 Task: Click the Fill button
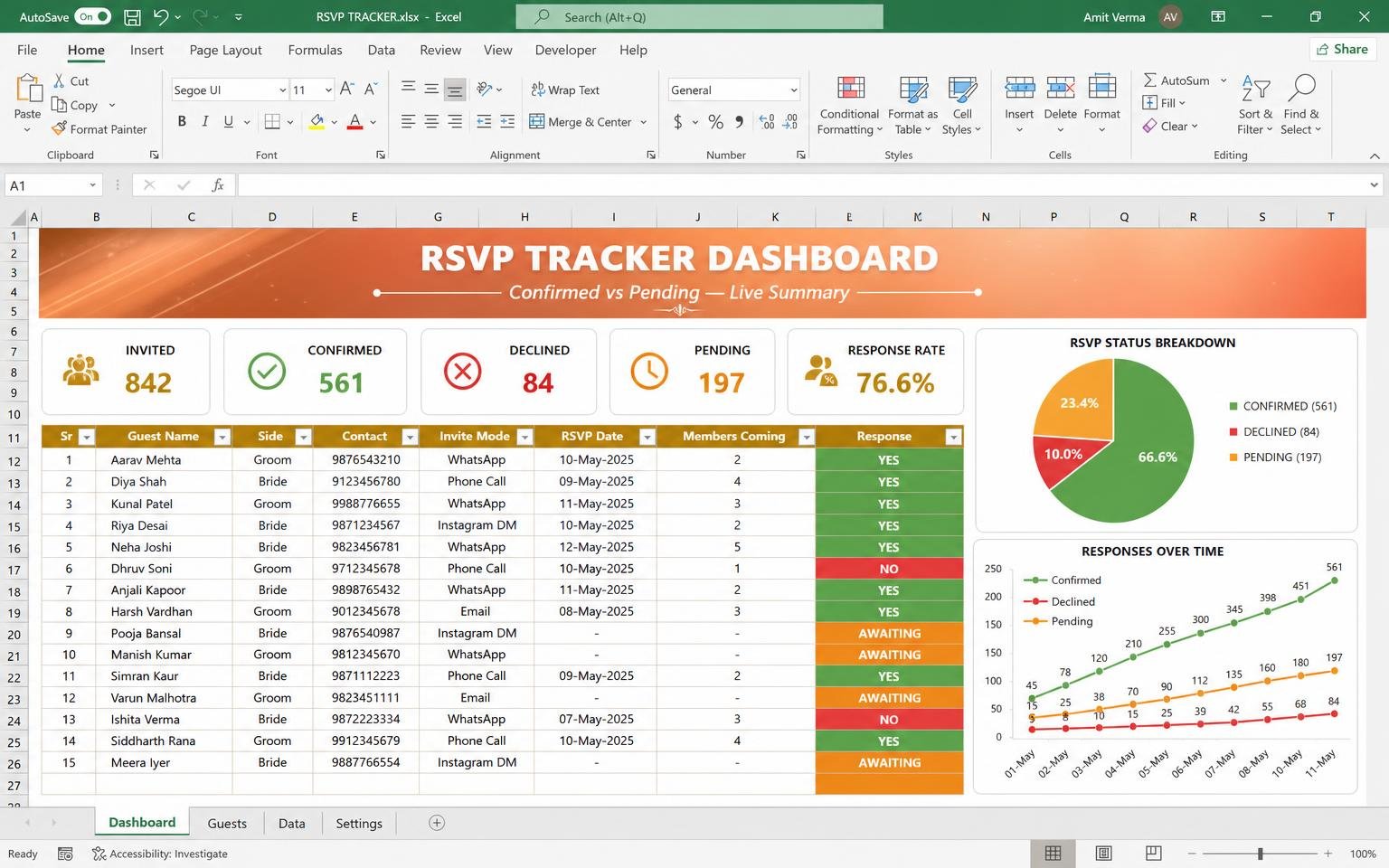coord(1163,103)
